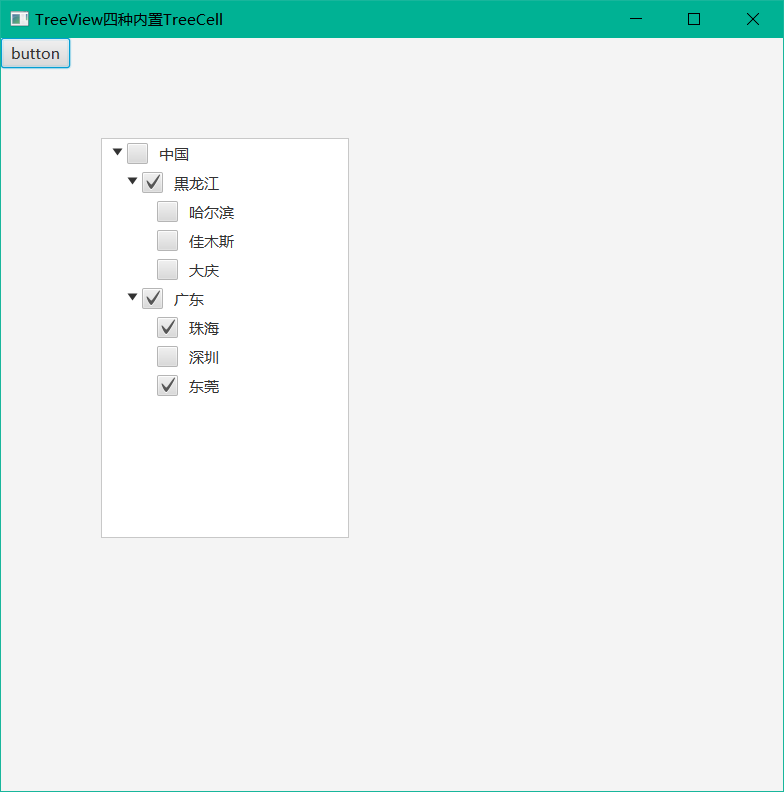784x792 pixels.
Task: Click the application icon in title bar
Action: (19, 19)
